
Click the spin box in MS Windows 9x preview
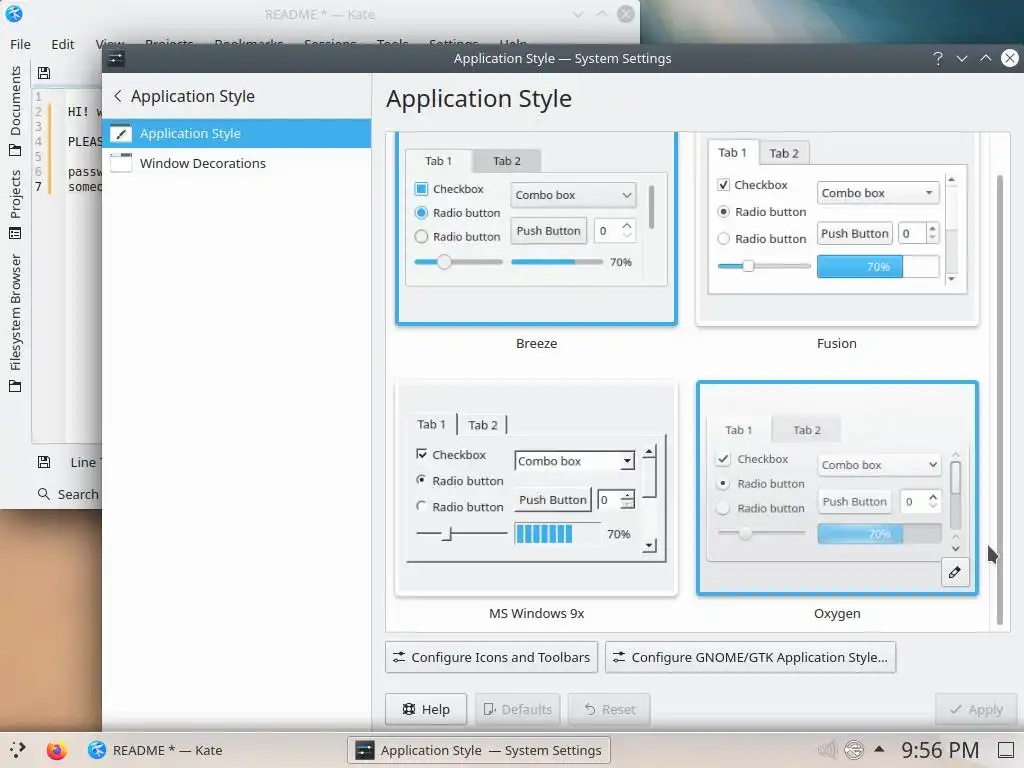click(x=616, y=500)
